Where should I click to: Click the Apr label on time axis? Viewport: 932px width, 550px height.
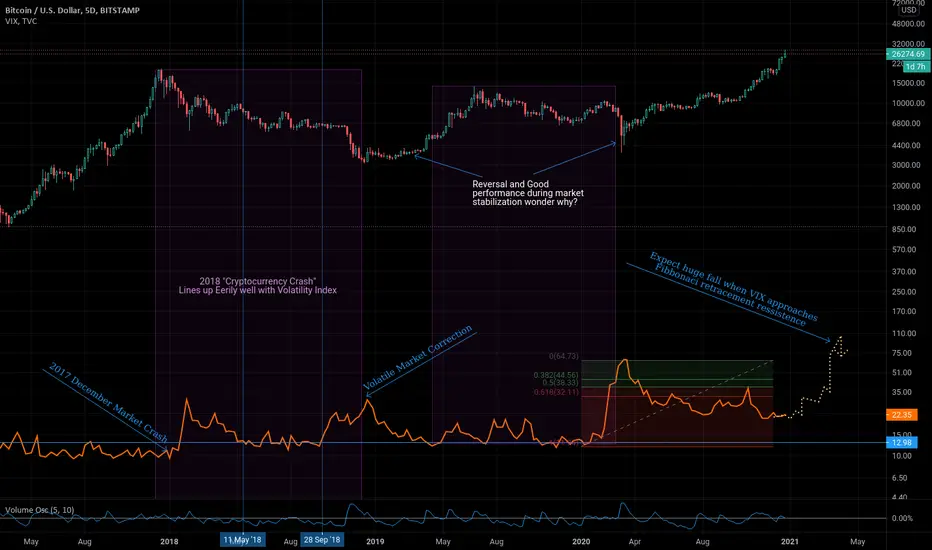[x=635, y=542]
